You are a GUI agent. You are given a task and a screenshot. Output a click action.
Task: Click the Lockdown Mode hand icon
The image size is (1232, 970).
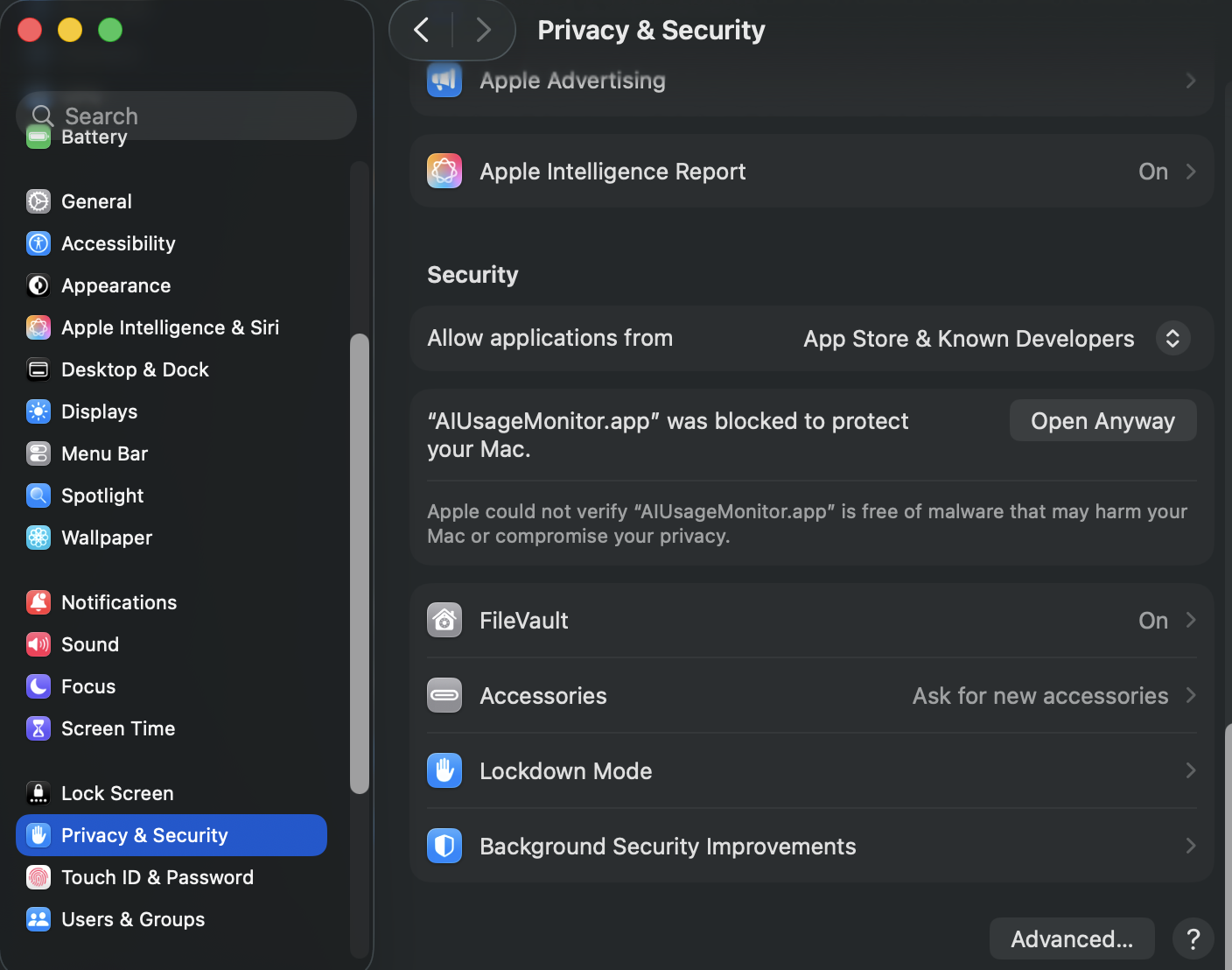tap(444, 770)
